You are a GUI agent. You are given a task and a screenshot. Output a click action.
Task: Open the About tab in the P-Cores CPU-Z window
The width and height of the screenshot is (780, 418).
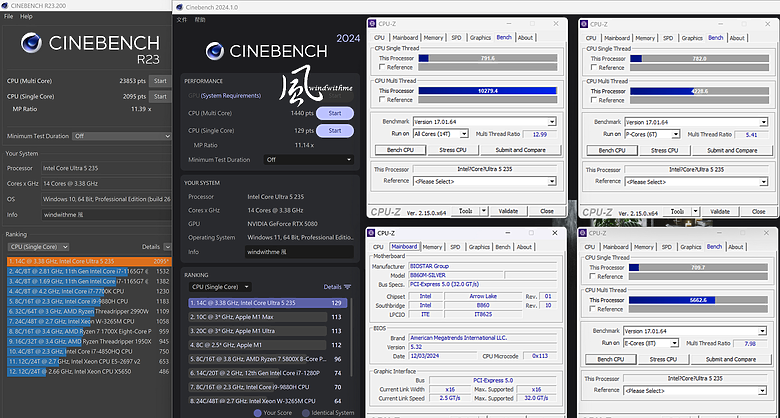737,38
